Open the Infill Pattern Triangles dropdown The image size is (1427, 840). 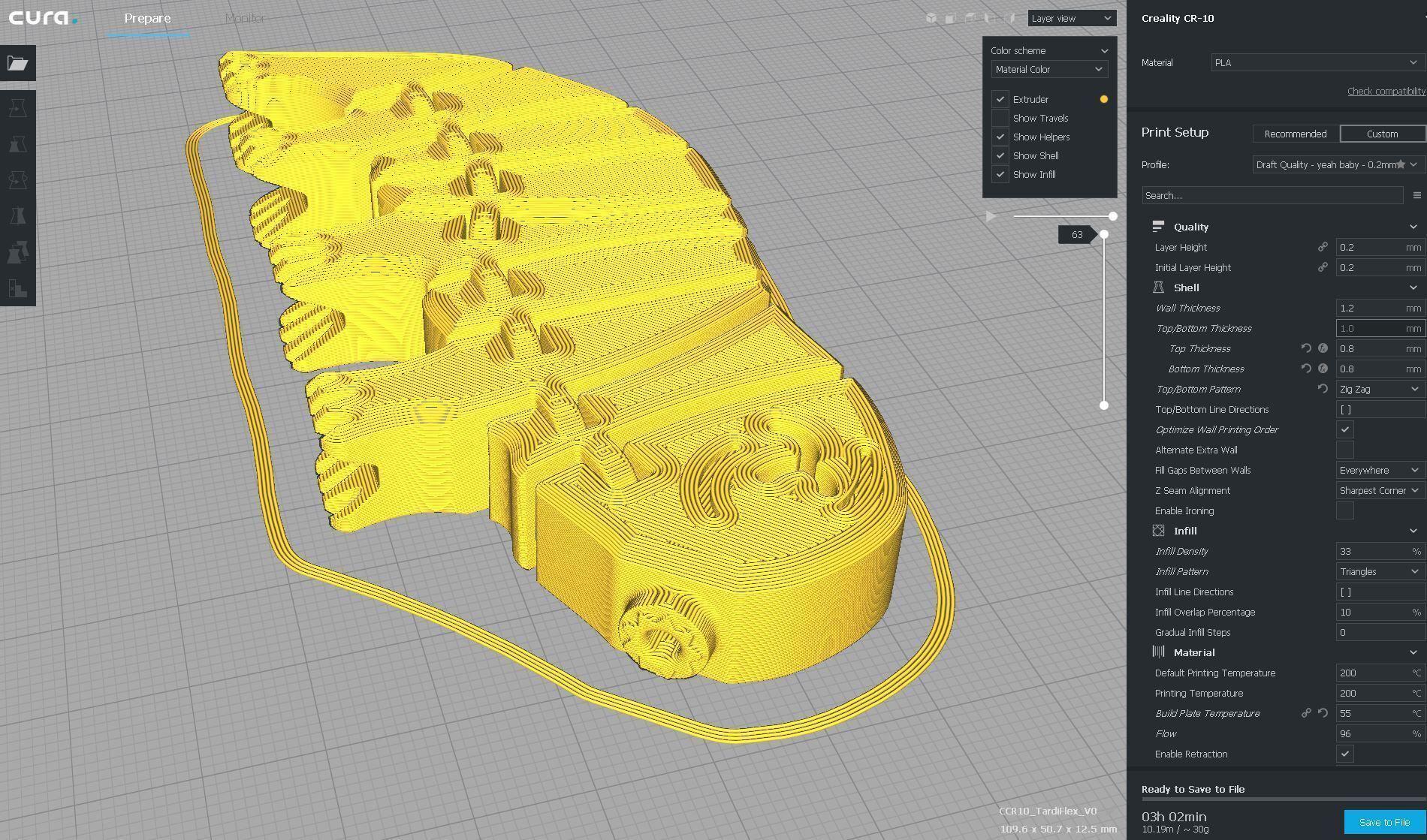(1380, 571)
